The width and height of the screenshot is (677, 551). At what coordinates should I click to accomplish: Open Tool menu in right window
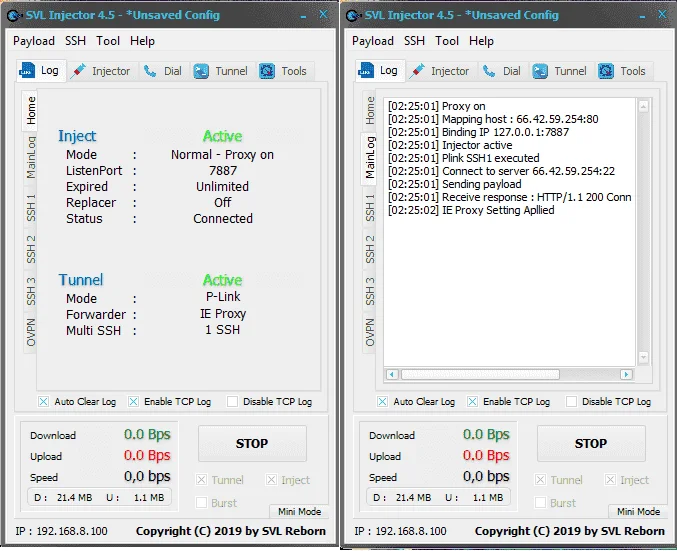click(x=447, y=41)
